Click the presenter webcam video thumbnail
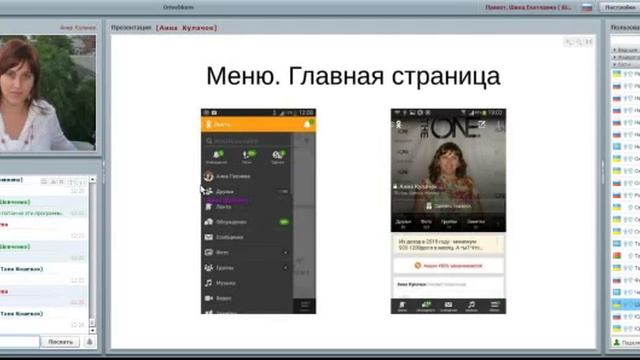The width and height of the screenshot is (640, 360). (48, 93)
